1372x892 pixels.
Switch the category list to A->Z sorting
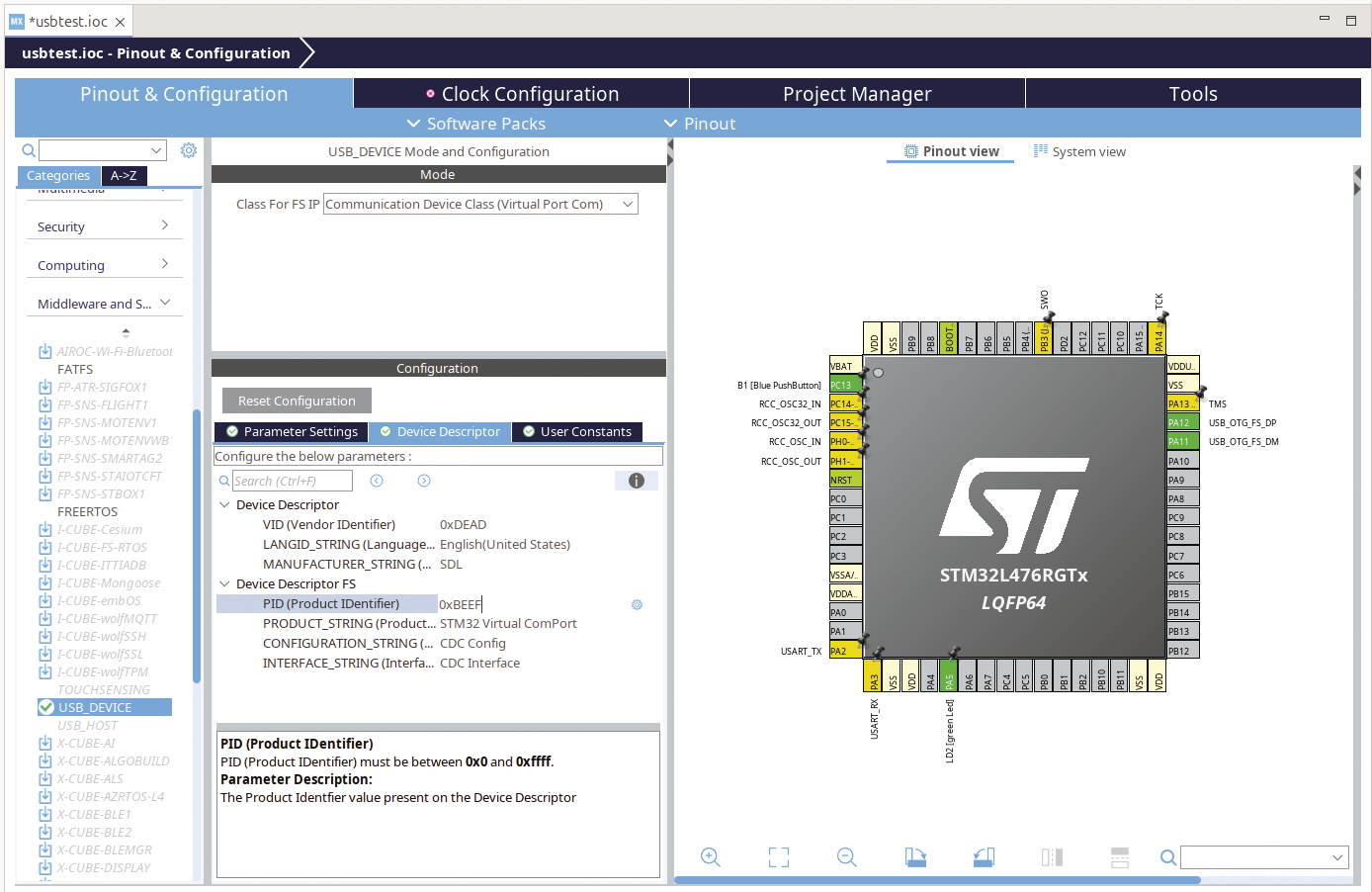point(124,176)
